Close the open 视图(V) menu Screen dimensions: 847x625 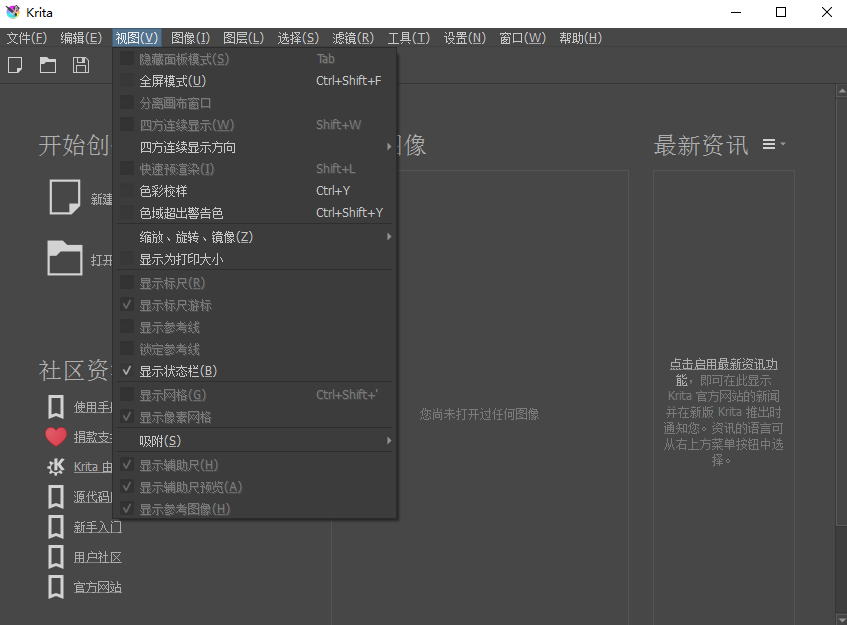(x=137, y=38)
